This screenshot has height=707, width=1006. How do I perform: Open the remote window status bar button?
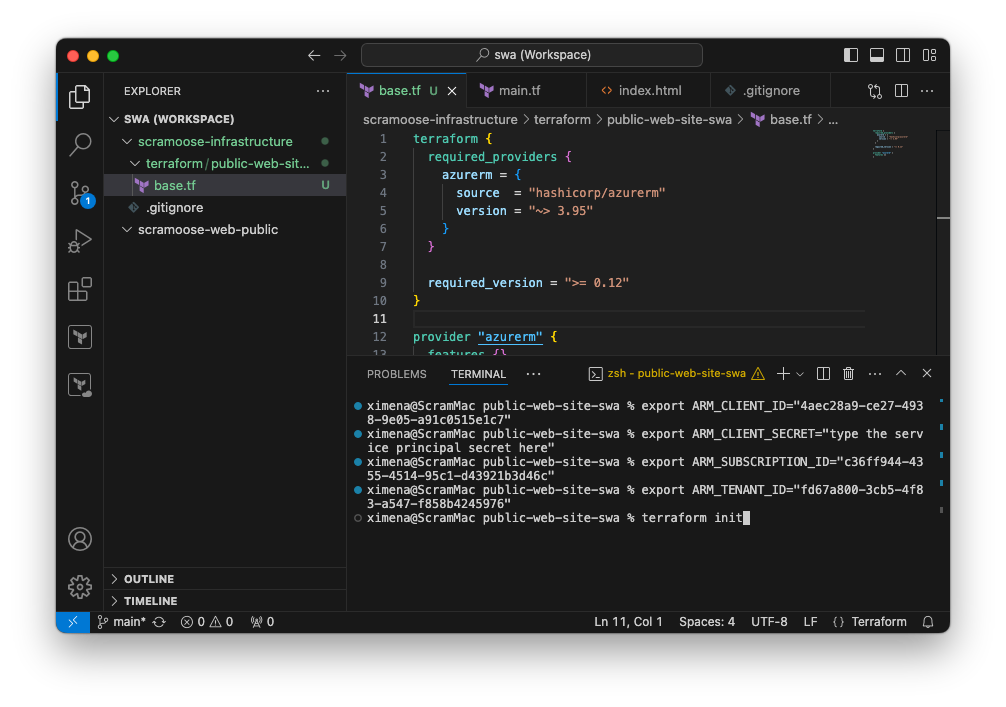(x=72, y=622)
